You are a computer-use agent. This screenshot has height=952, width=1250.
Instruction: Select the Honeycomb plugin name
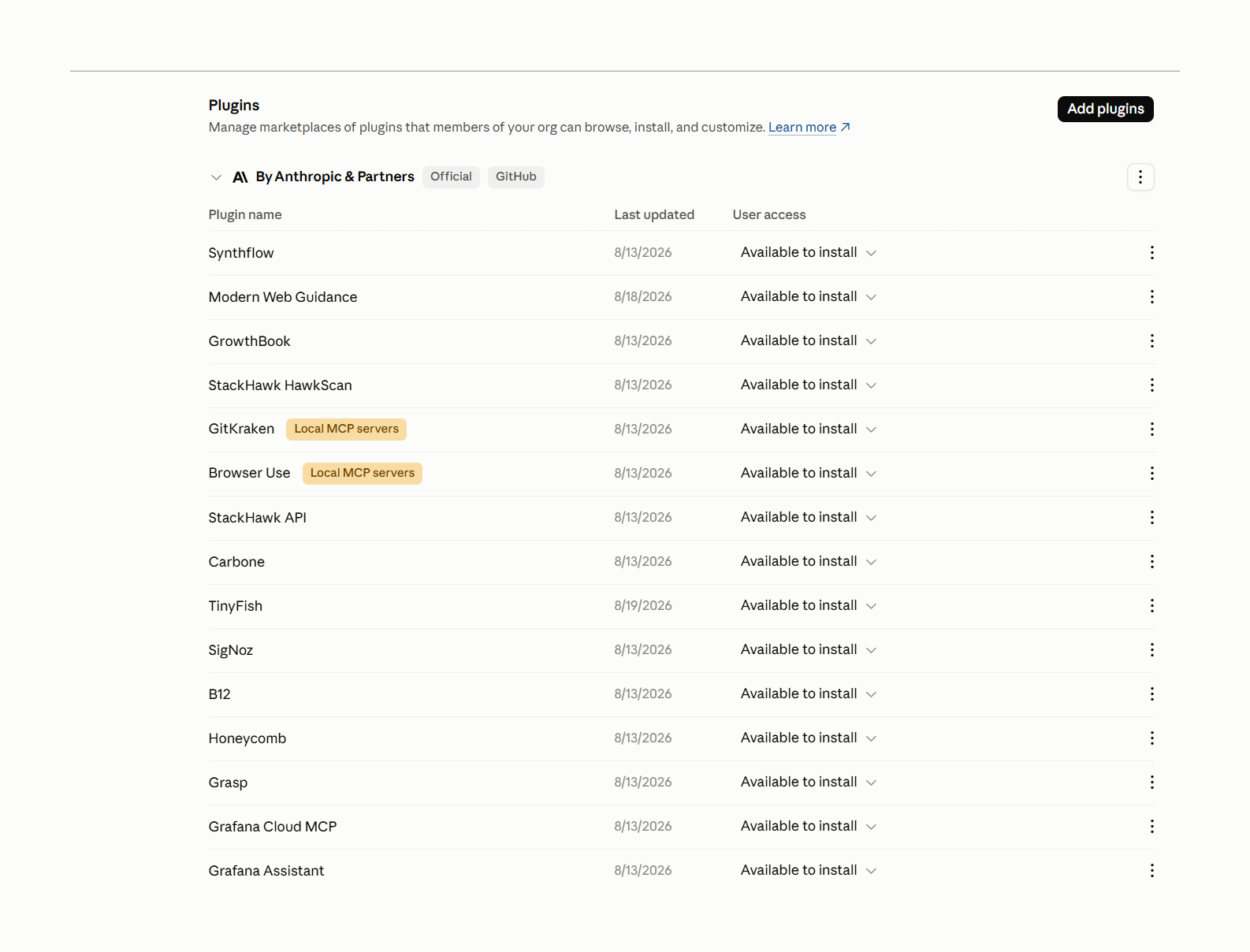[247, 738]
